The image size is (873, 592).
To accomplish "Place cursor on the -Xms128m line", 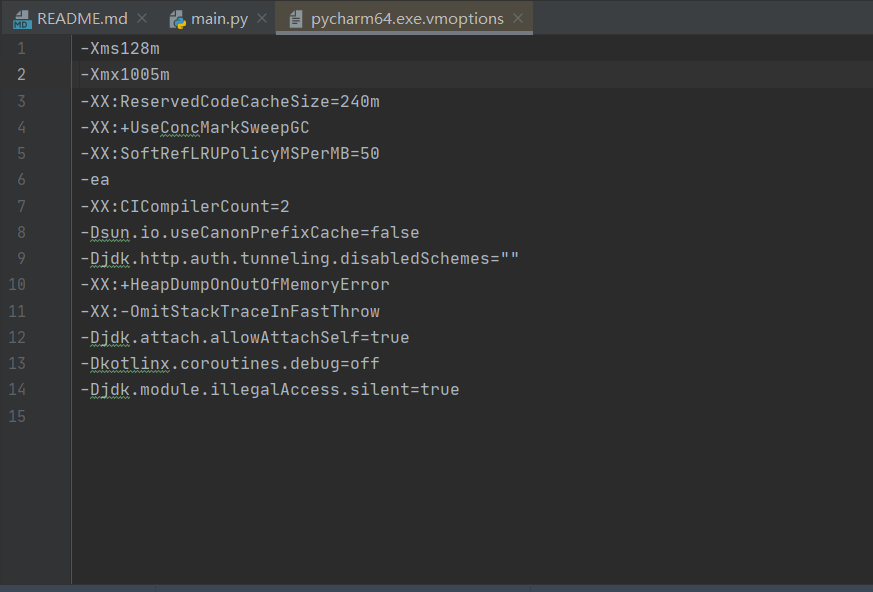I will tap(120, 48).
